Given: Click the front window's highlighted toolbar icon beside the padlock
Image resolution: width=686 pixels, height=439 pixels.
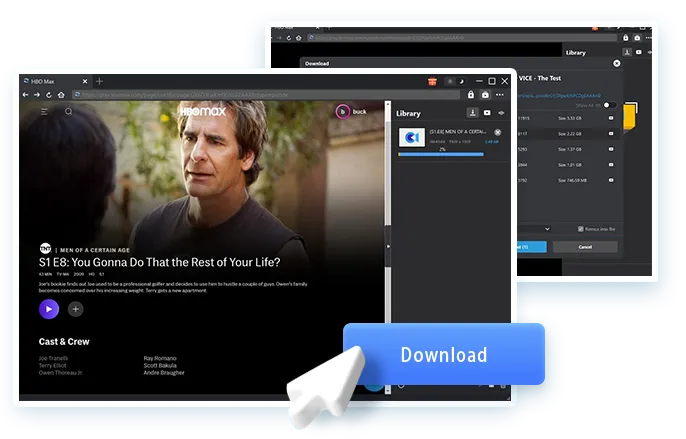Looking at the screenshot, I should coord(485,95).
